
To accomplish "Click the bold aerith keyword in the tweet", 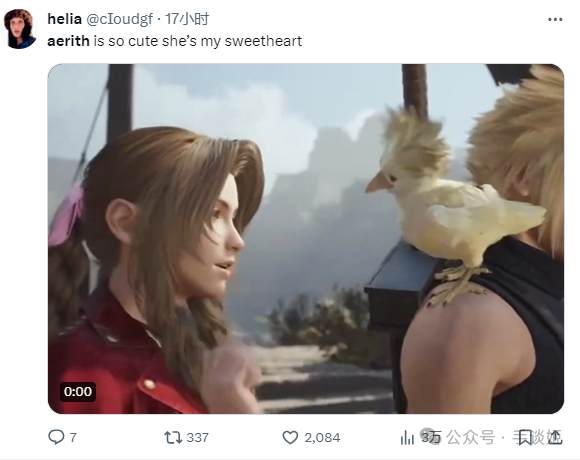I will (x=68, y=41).
